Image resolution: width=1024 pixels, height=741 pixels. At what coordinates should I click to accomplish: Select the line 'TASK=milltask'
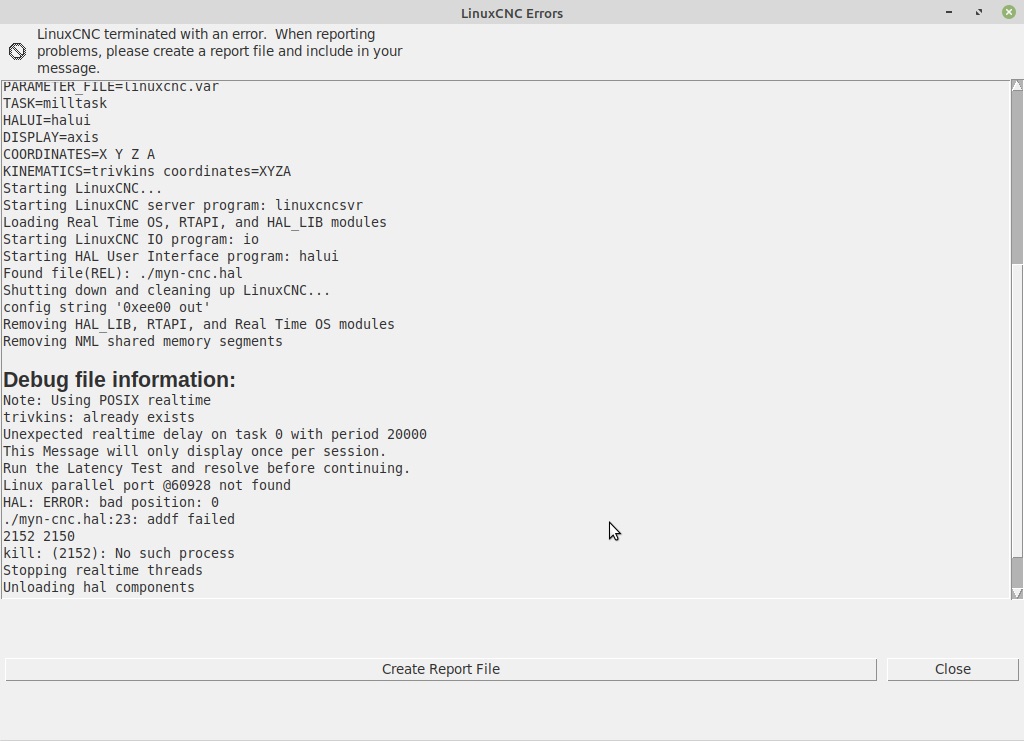click(55, 103)
